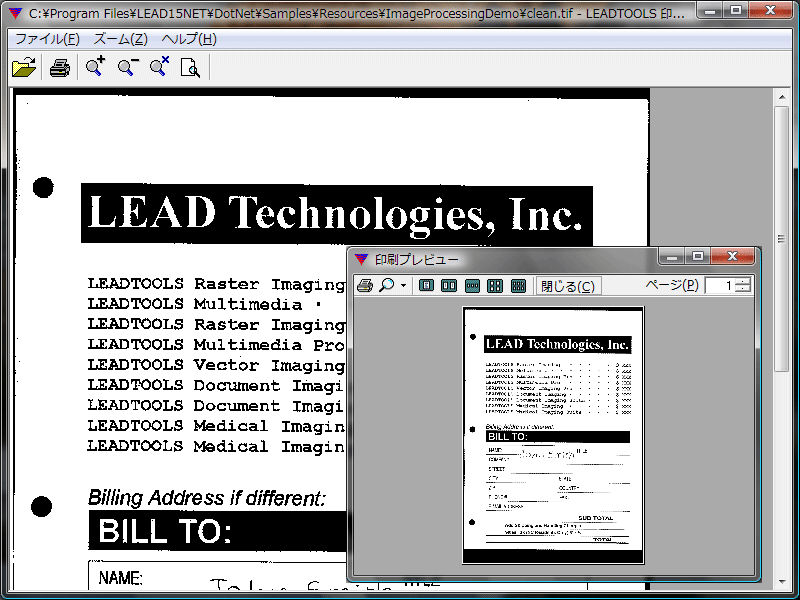
Task: Switch preview to single-page layout view
Action: pyautogui.click(x=425, y=285)
